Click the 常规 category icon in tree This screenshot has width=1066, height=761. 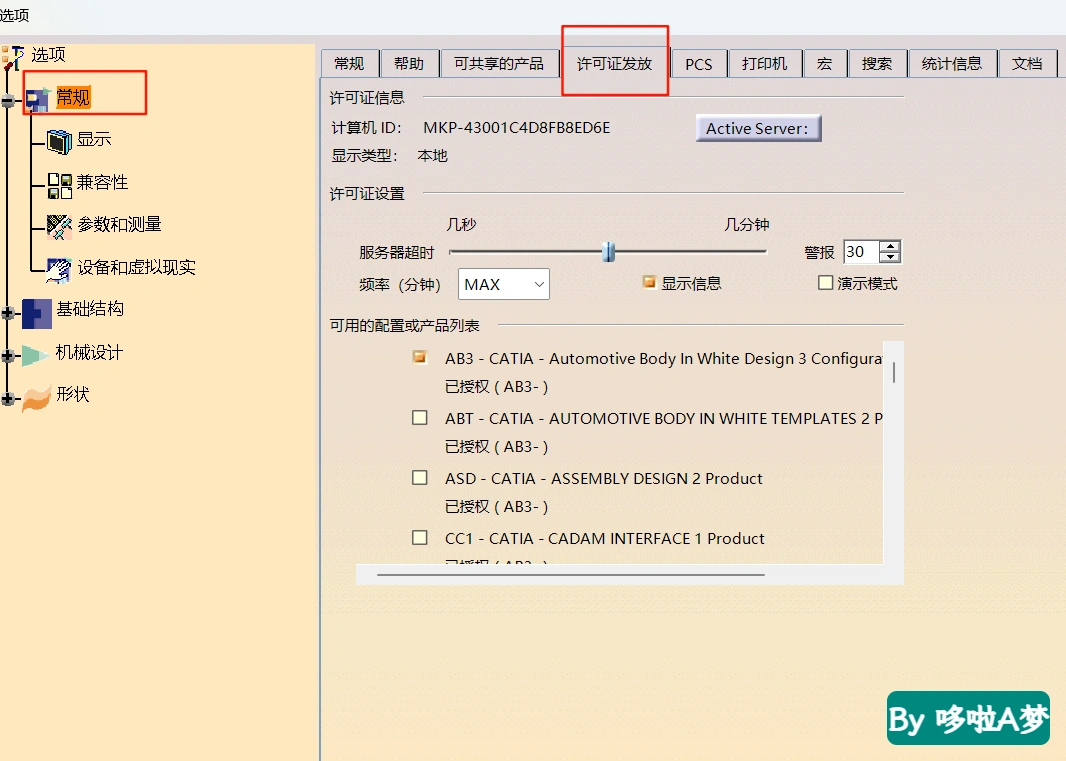pos(37,100)
